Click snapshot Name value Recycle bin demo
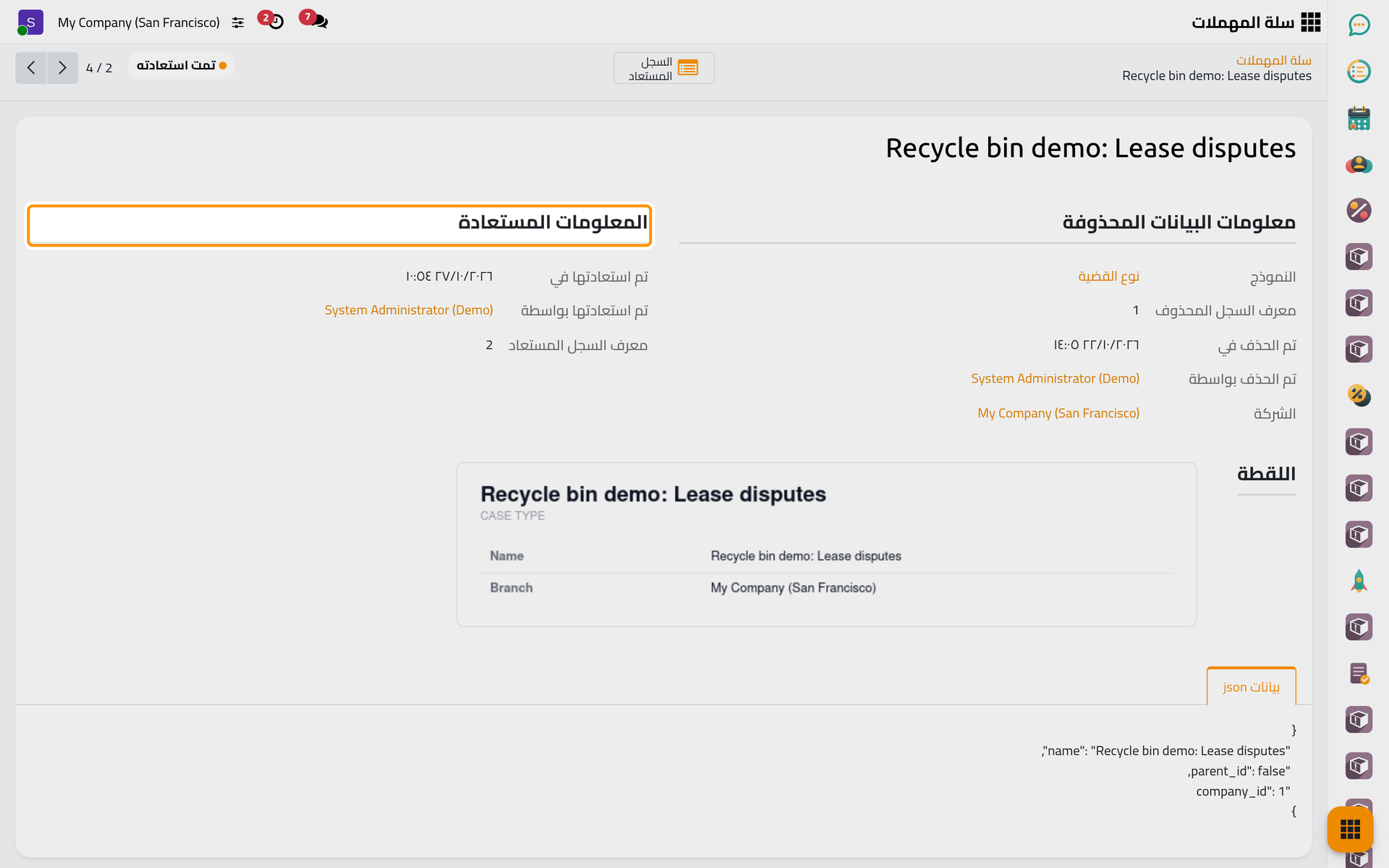Viewport: 1389px width, 868px height. (x=806, y=556)
